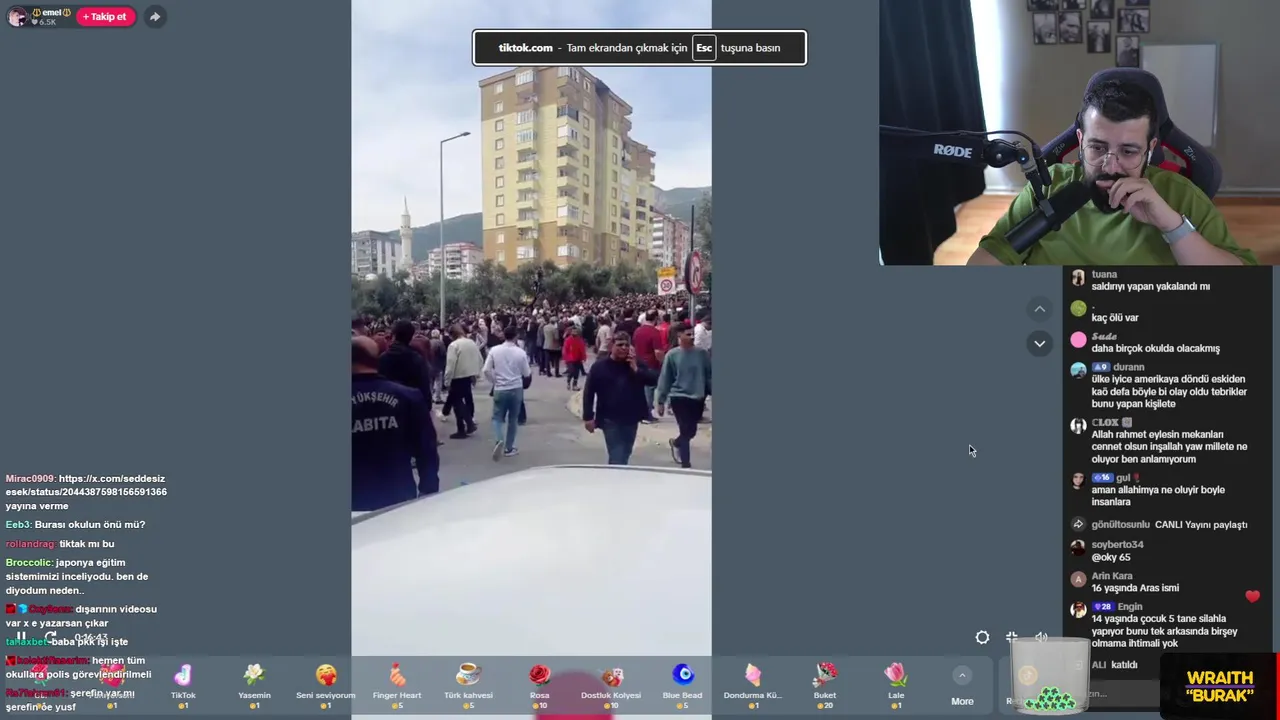Screen dimensions: 1280x720
Task: Click username durann in chat
Action: click(x=1129, y=367)
